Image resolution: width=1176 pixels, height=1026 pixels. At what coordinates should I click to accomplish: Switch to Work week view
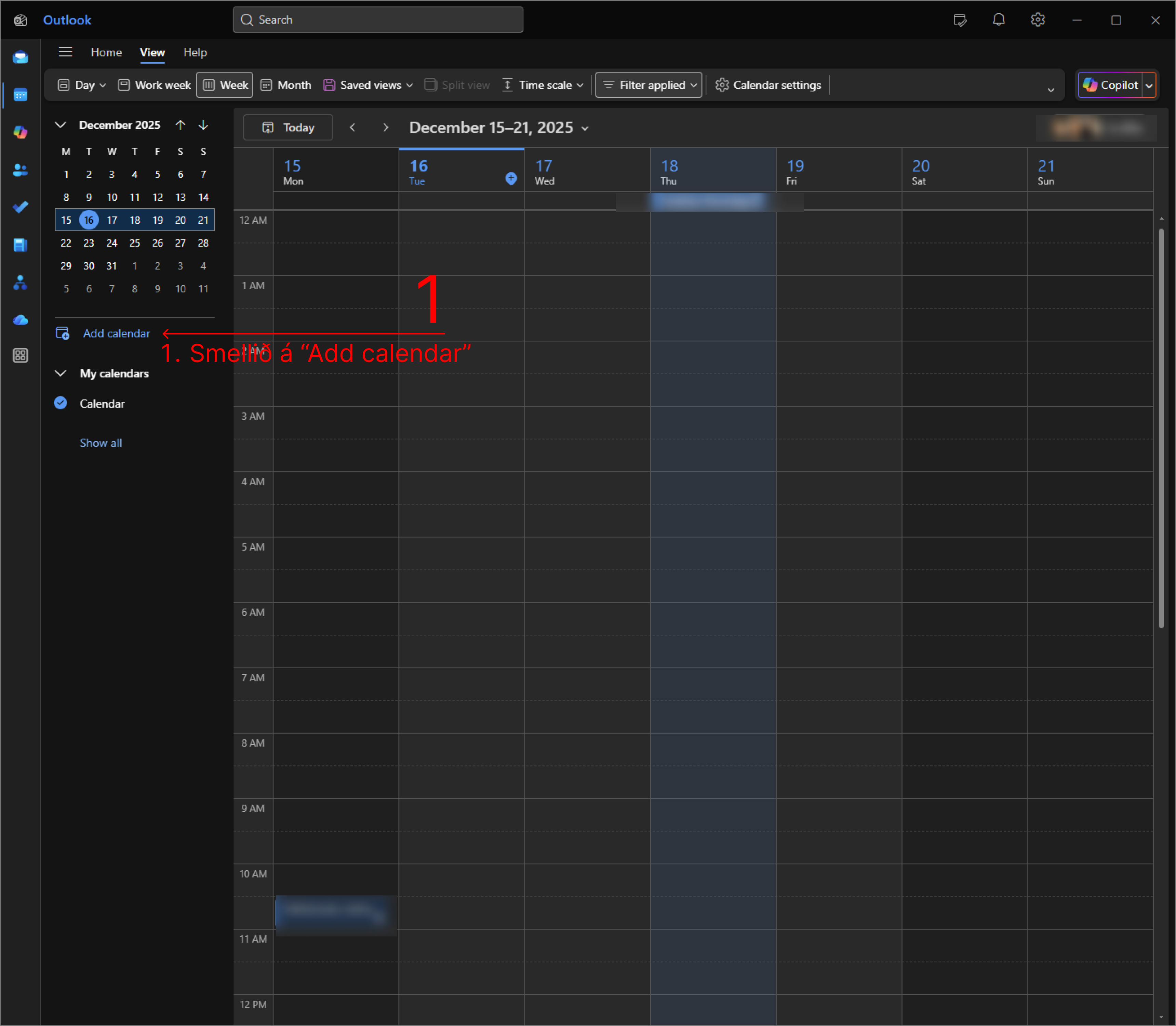tap(155, 85)
